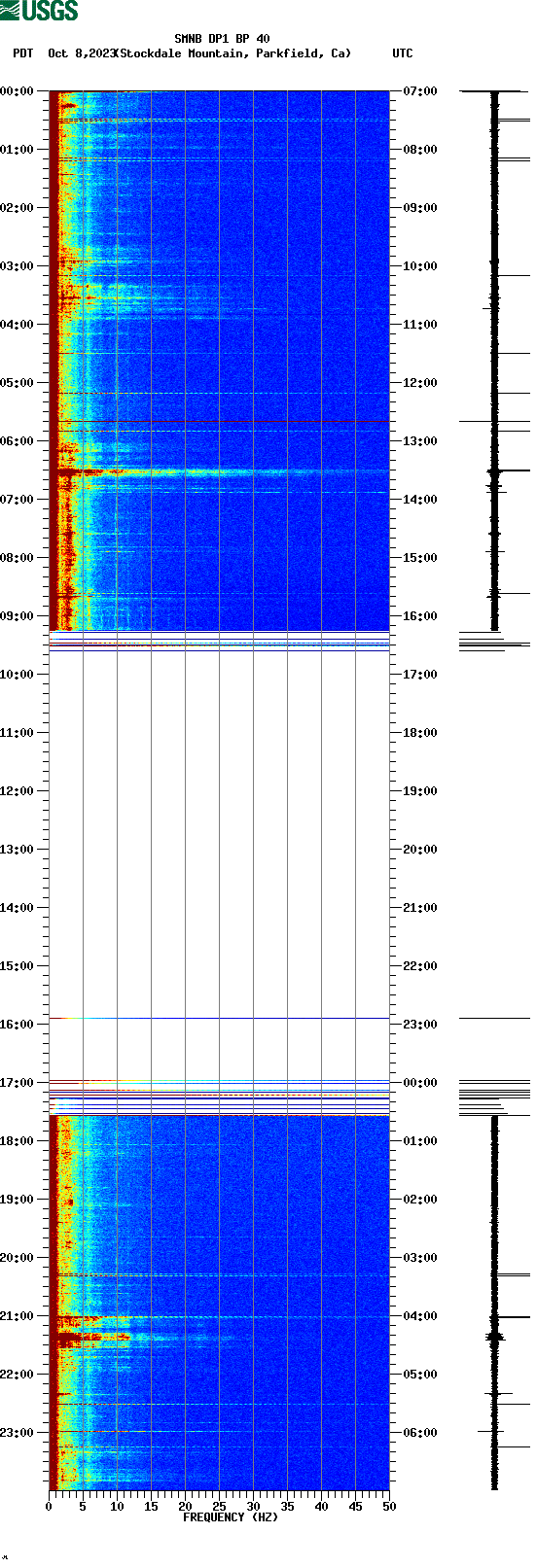Image resolution: width=537 pixels, height=1568 pixels.
Task: Click the 'PDT' timezone label
Action: pyautogui.click(x=23, y=53)
